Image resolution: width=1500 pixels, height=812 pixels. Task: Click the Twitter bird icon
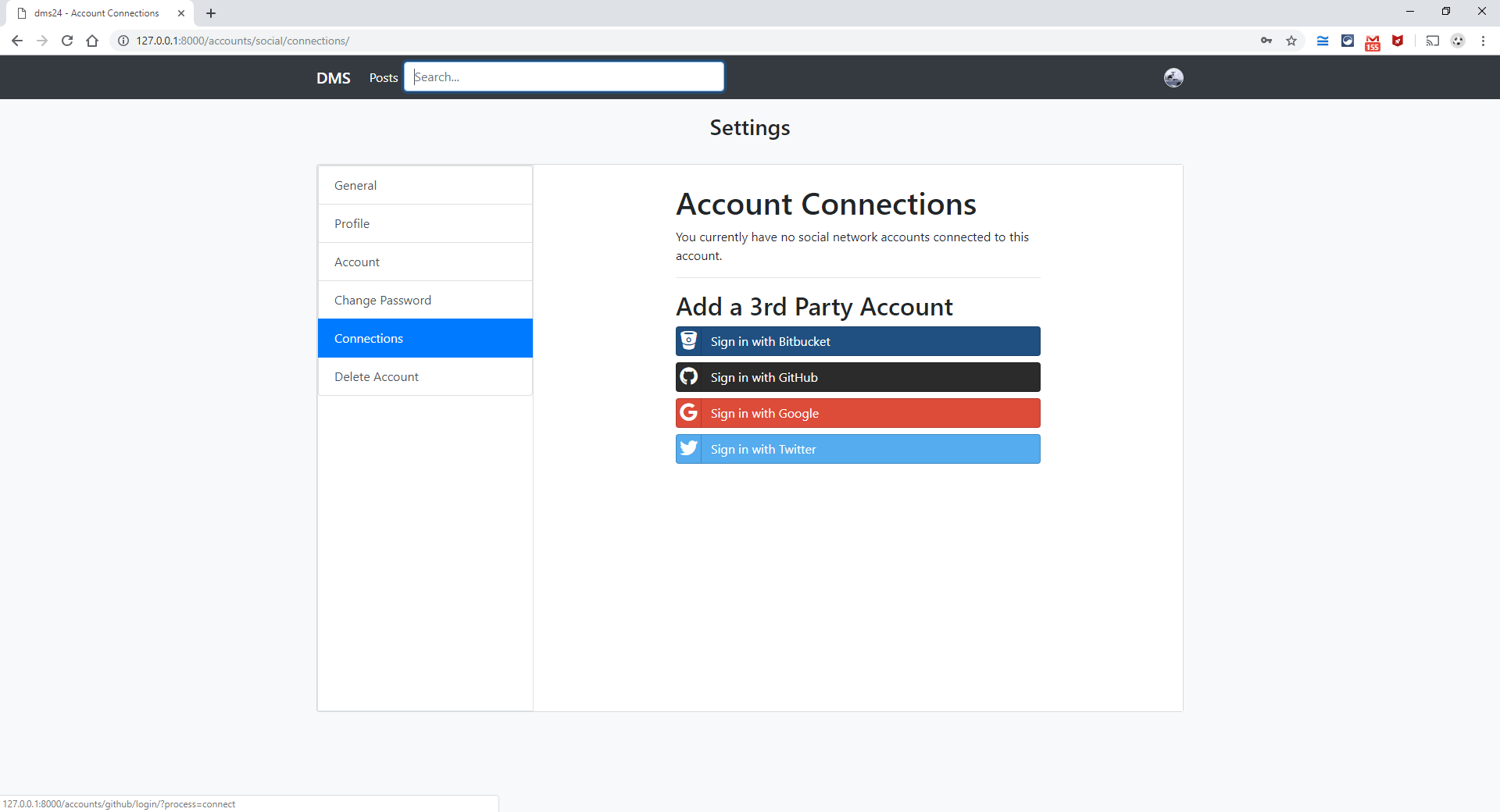coord(688,449)
